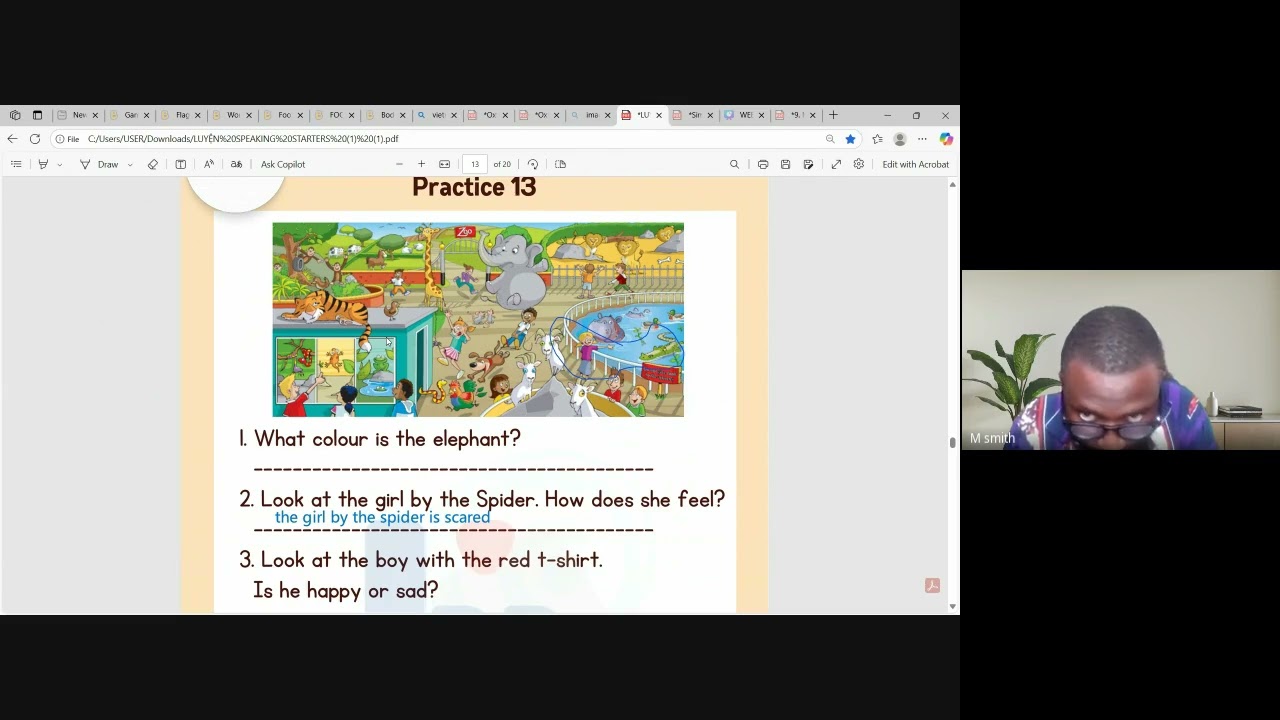Open the table of contents sidebar

16,164
